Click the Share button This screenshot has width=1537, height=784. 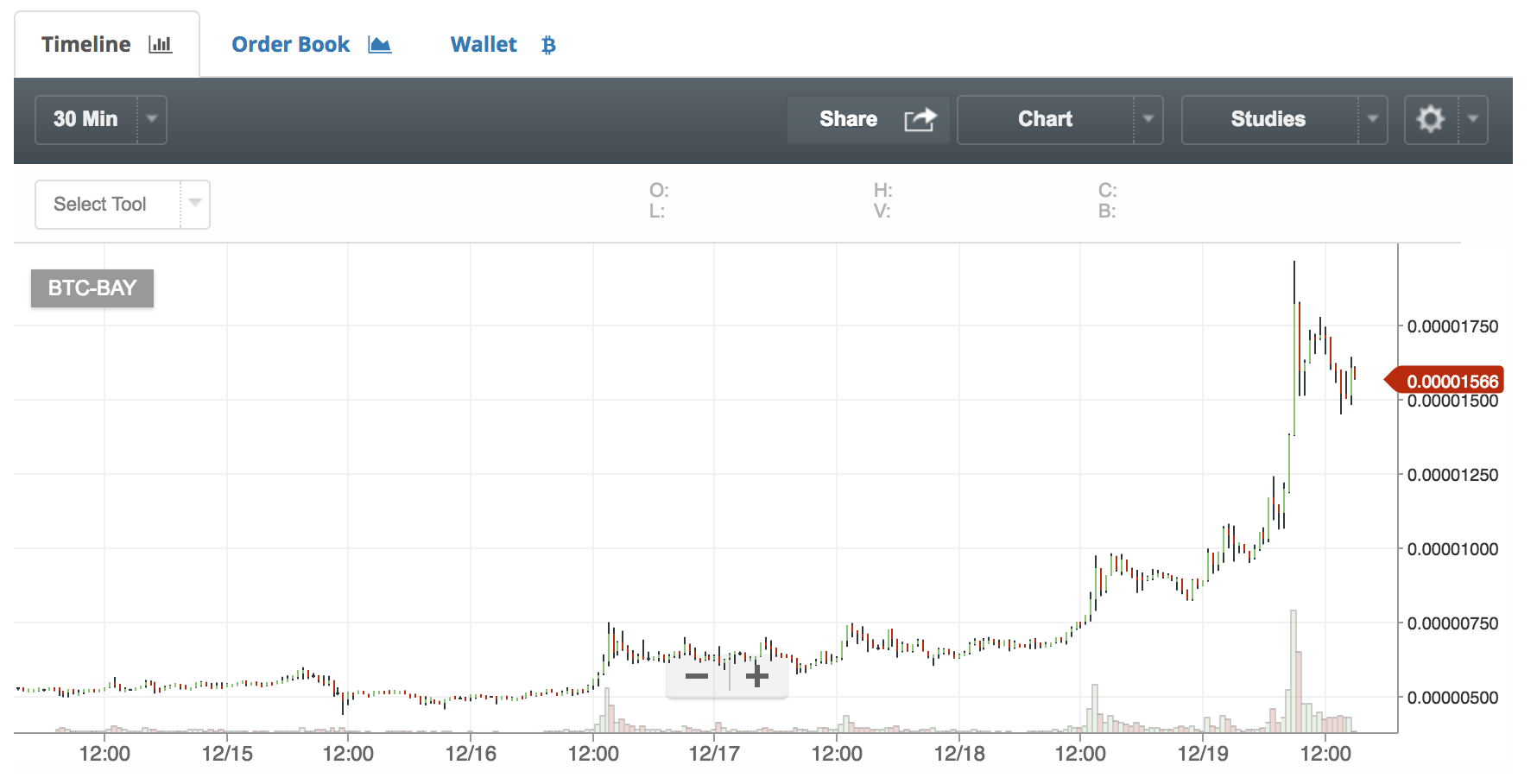(869, 119)
